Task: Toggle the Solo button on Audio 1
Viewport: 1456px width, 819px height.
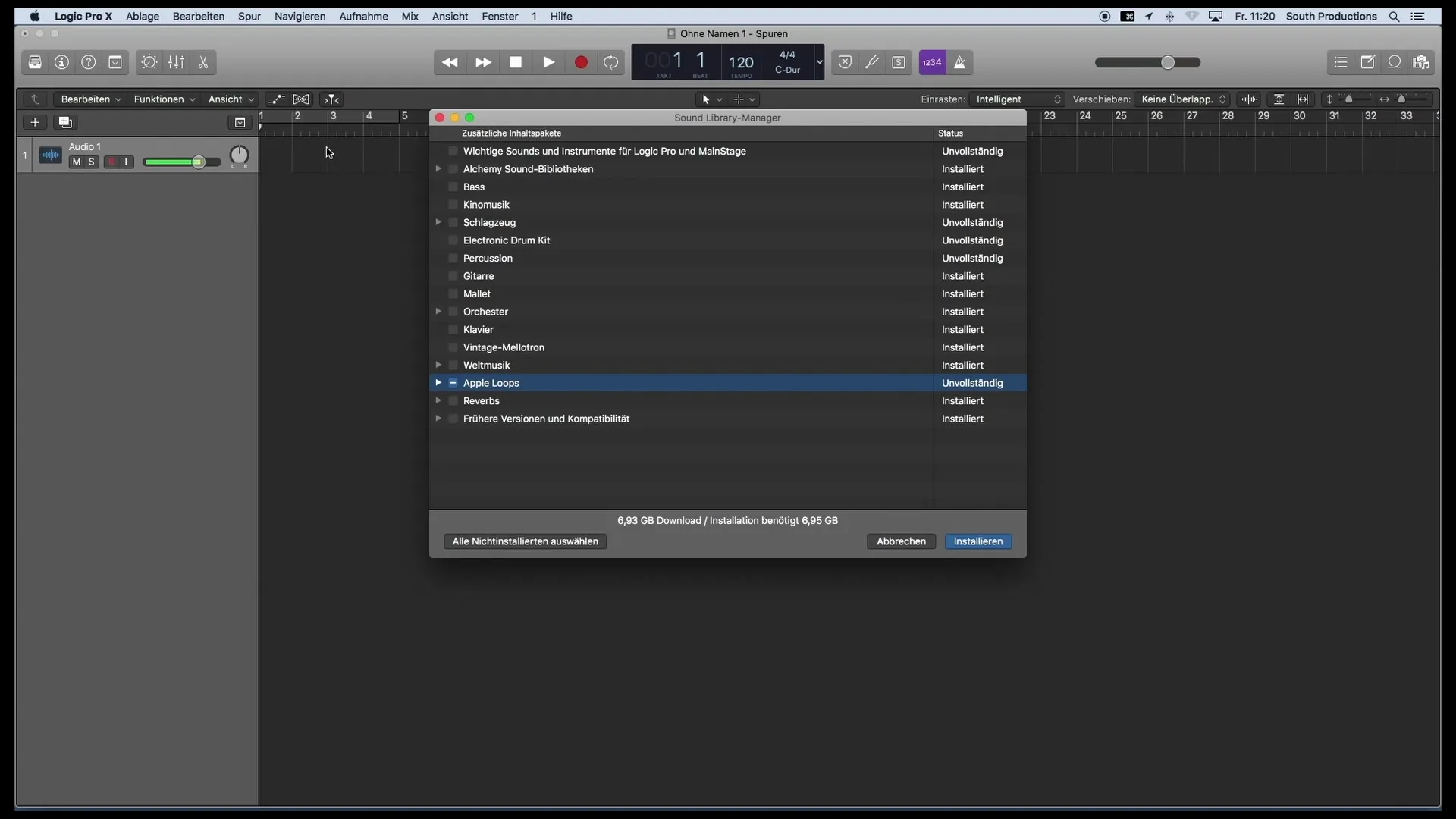Action: point(90,162)
